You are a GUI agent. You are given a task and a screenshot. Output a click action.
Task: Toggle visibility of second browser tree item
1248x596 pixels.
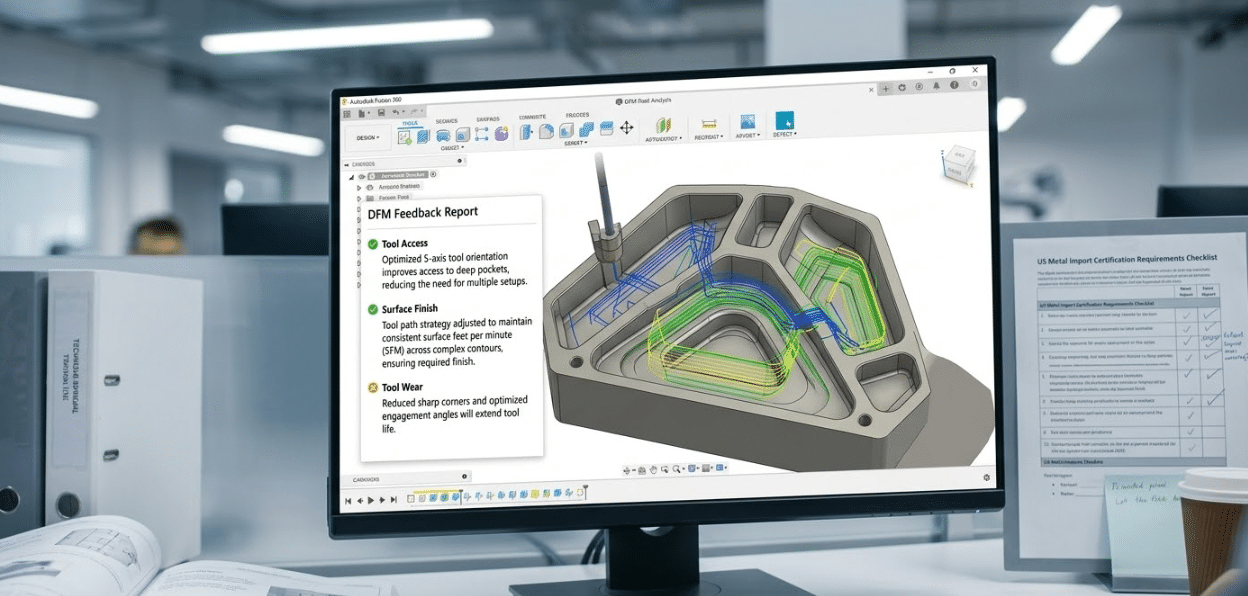[369, 187]
